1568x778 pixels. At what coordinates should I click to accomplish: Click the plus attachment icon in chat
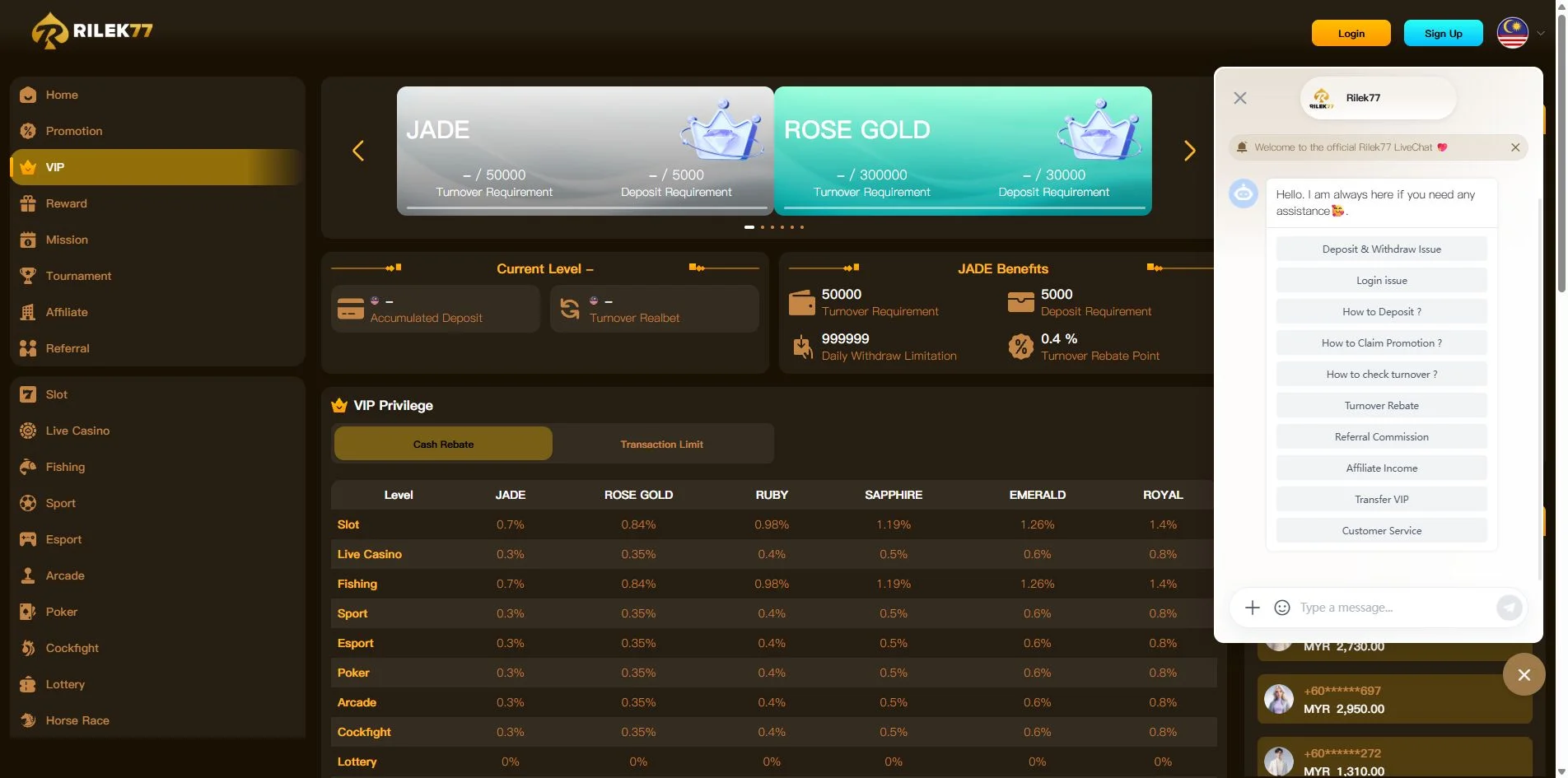tap(1253, 608)
